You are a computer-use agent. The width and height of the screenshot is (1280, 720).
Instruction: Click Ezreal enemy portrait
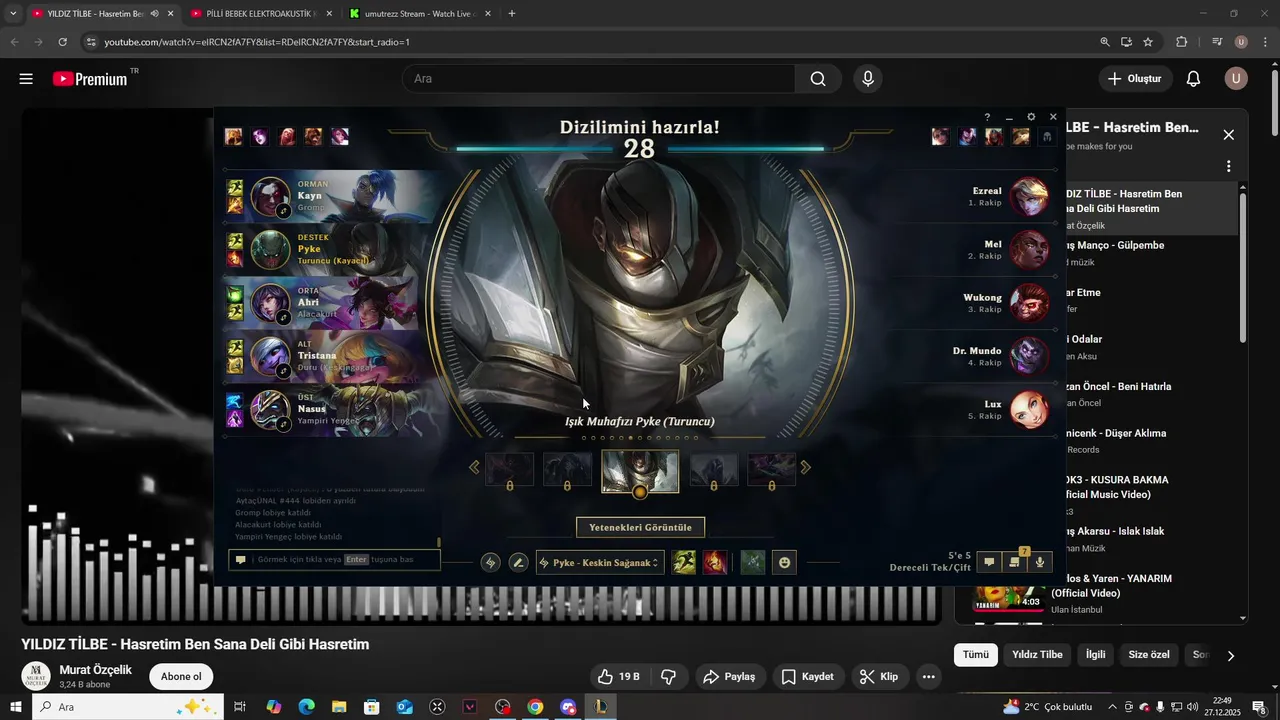(x=1029, y=197)
